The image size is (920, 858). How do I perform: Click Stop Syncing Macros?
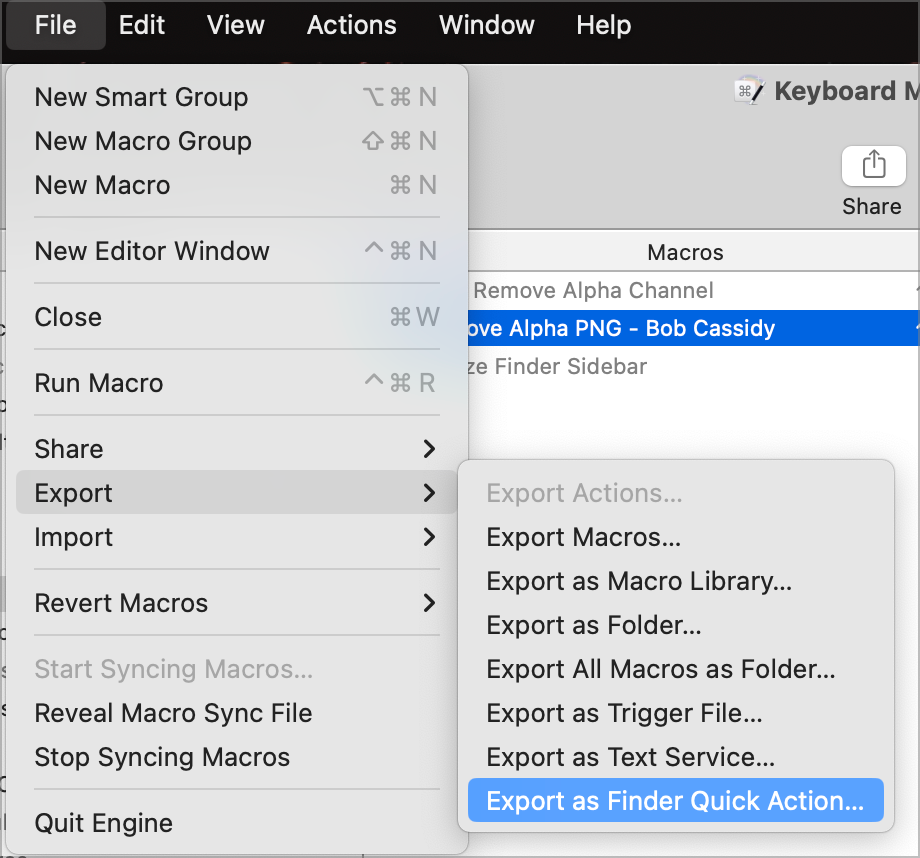coord(162,757)
